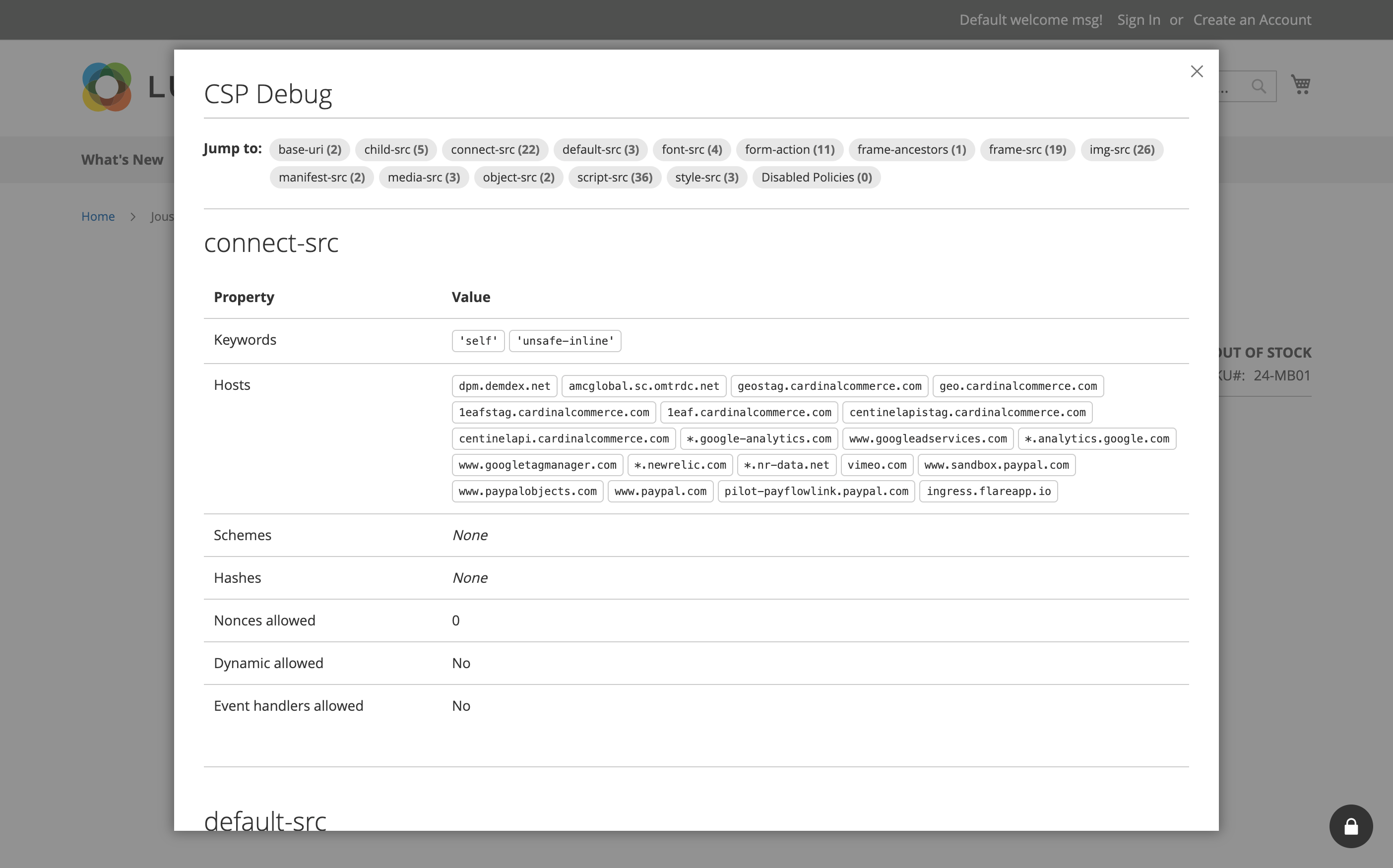This screenshot has height=868, width=1393.
Task: Select 1eaf.cardinalcommerce.com host tag
Action: click(749, 412)
